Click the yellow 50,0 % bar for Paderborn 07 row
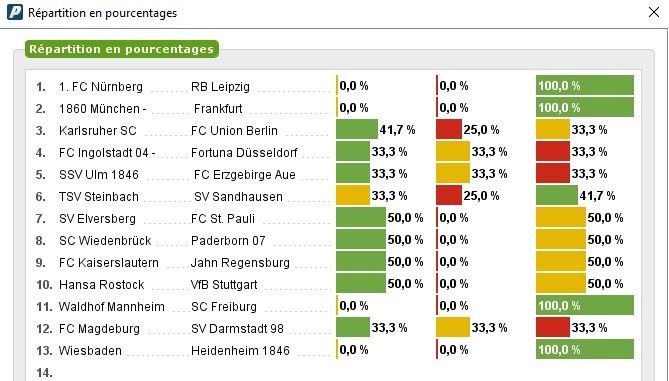This screenshot has height=381, width=669. pyautogui.click(x=561, y=239)
